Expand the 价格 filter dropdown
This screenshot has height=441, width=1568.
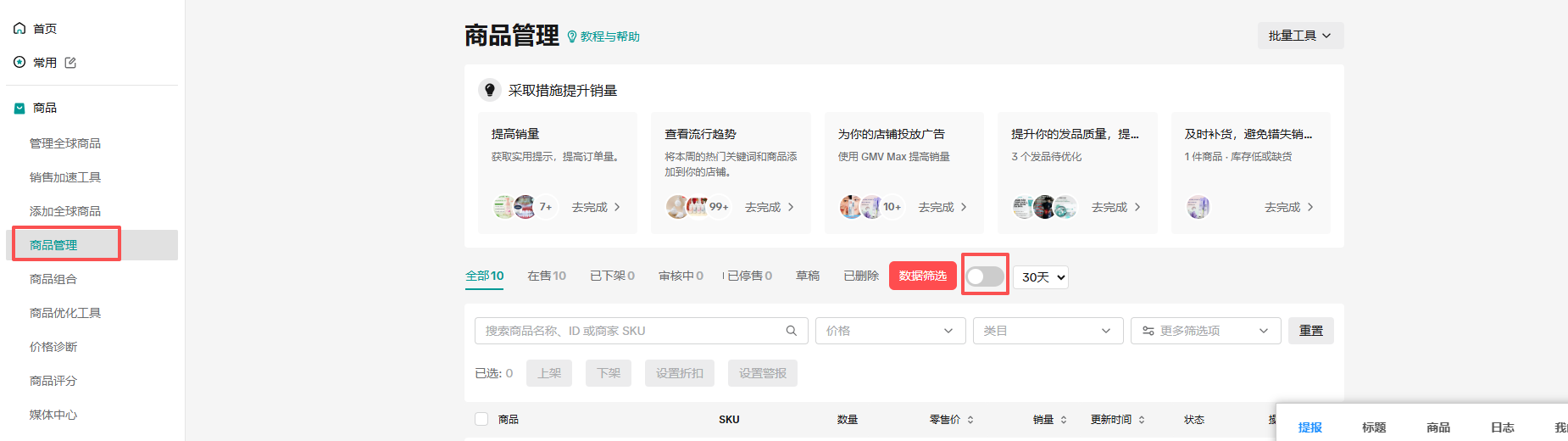point(888,331)
